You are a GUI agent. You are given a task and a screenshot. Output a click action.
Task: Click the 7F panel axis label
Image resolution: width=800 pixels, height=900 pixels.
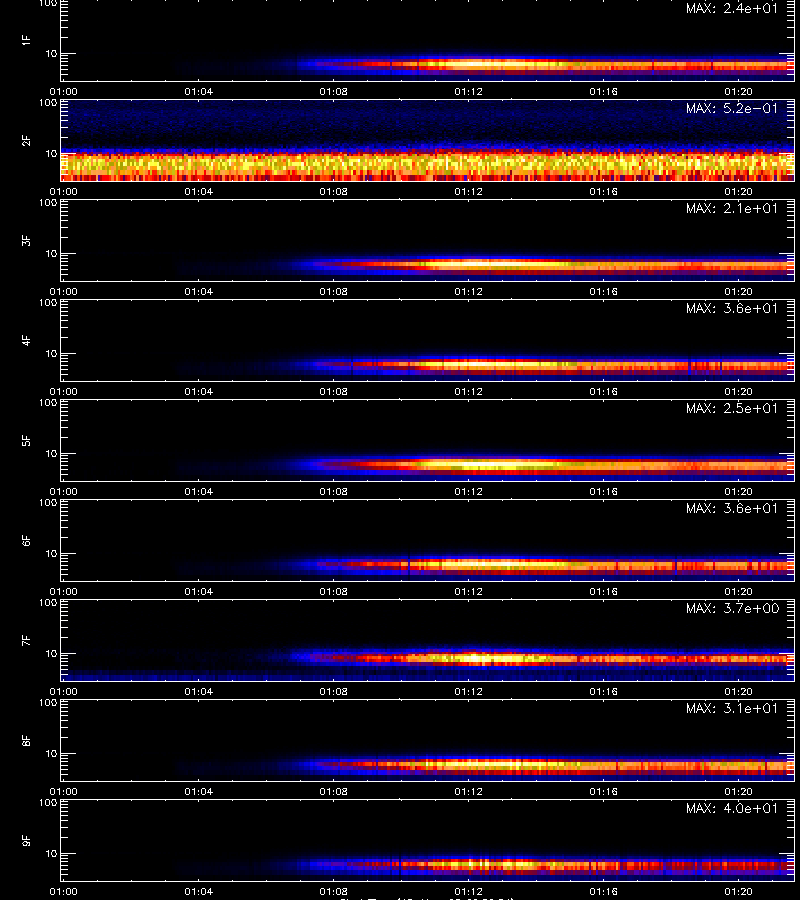pos(26,641)
